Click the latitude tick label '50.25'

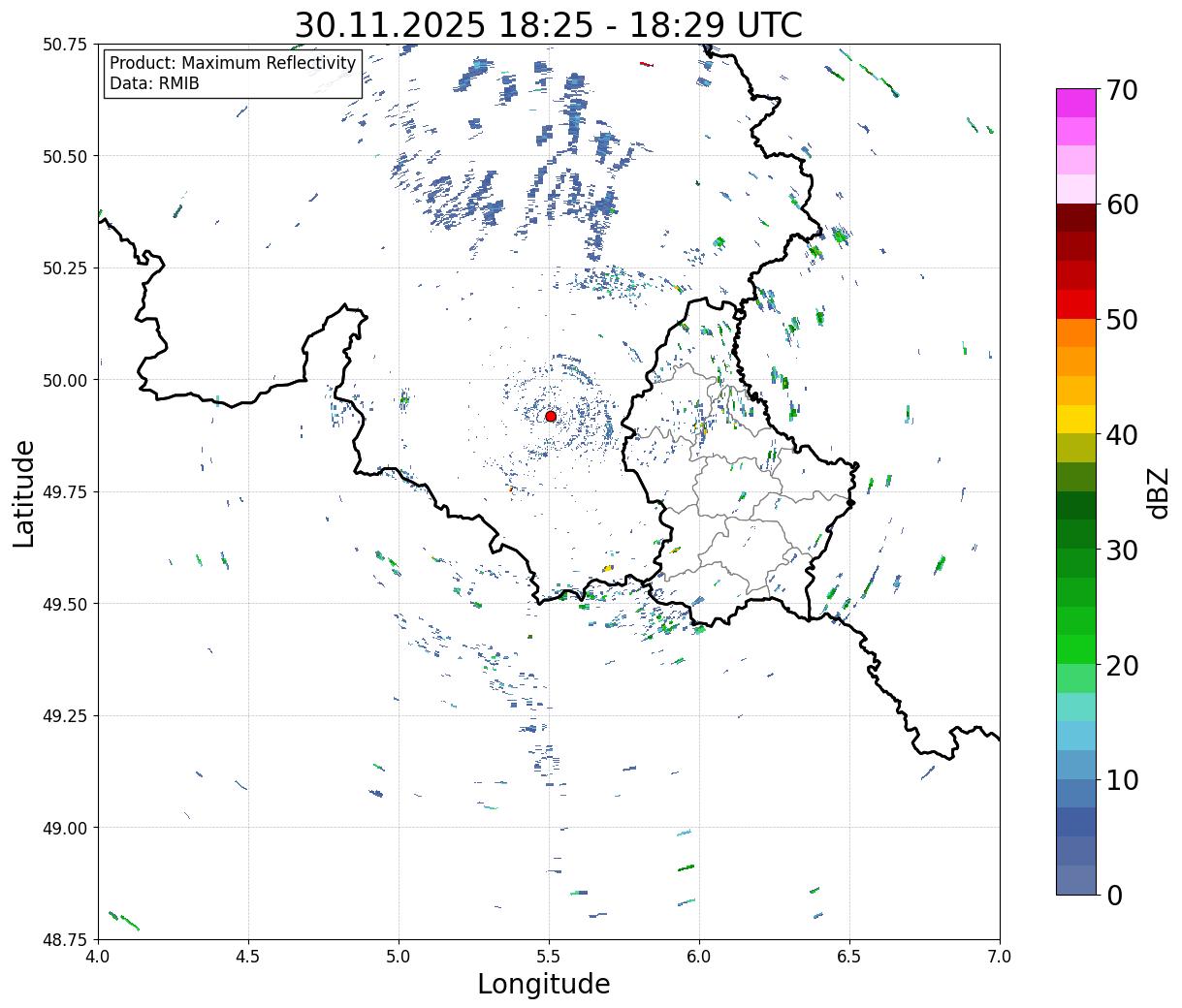click(x=65, y=268)
